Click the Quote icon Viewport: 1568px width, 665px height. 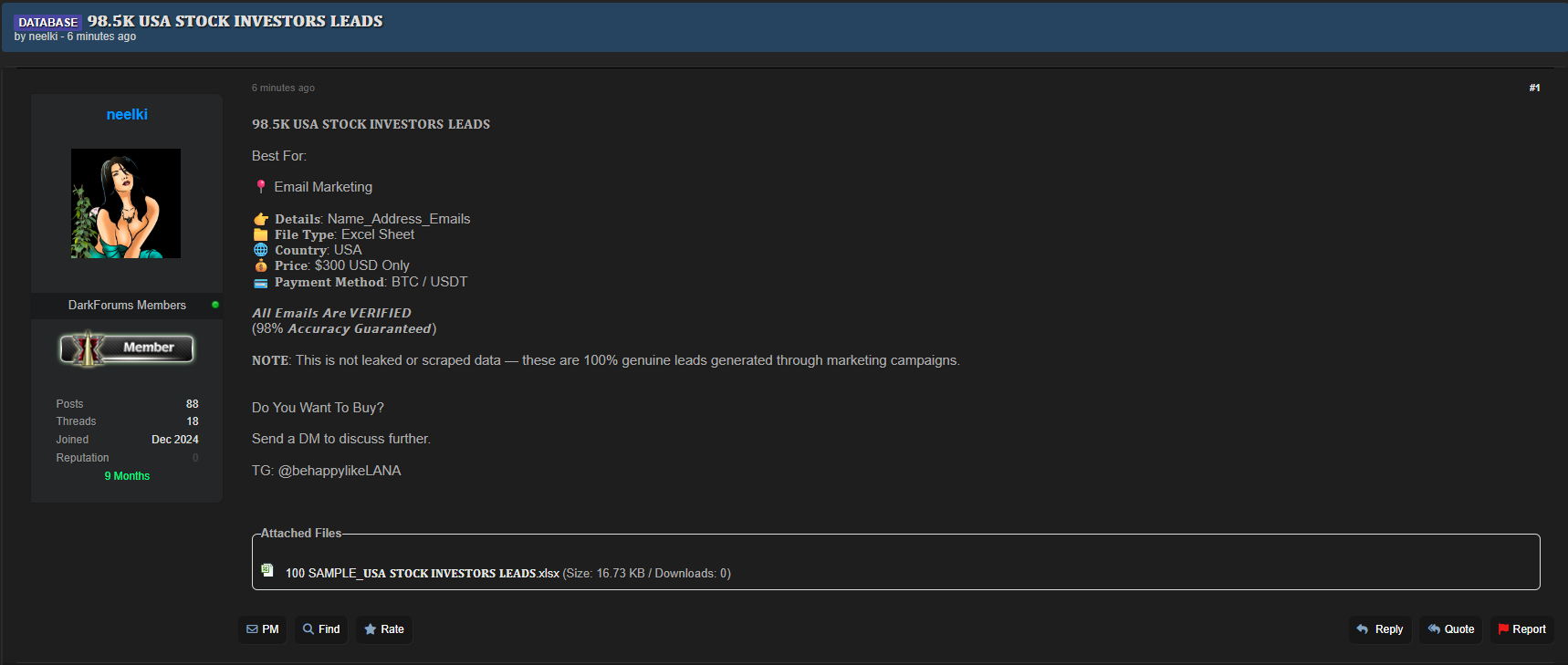pos(1434,629)
